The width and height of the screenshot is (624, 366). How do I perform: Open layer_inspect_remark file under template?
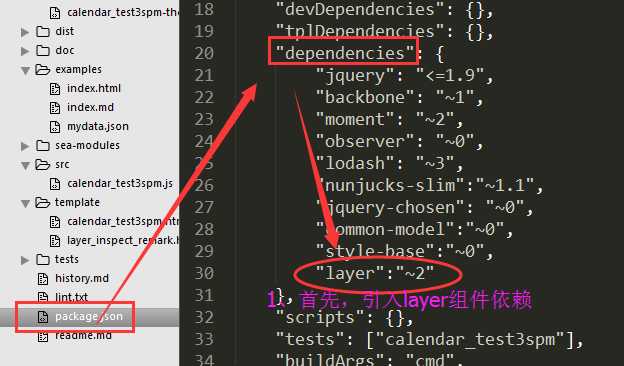point(123,240)
